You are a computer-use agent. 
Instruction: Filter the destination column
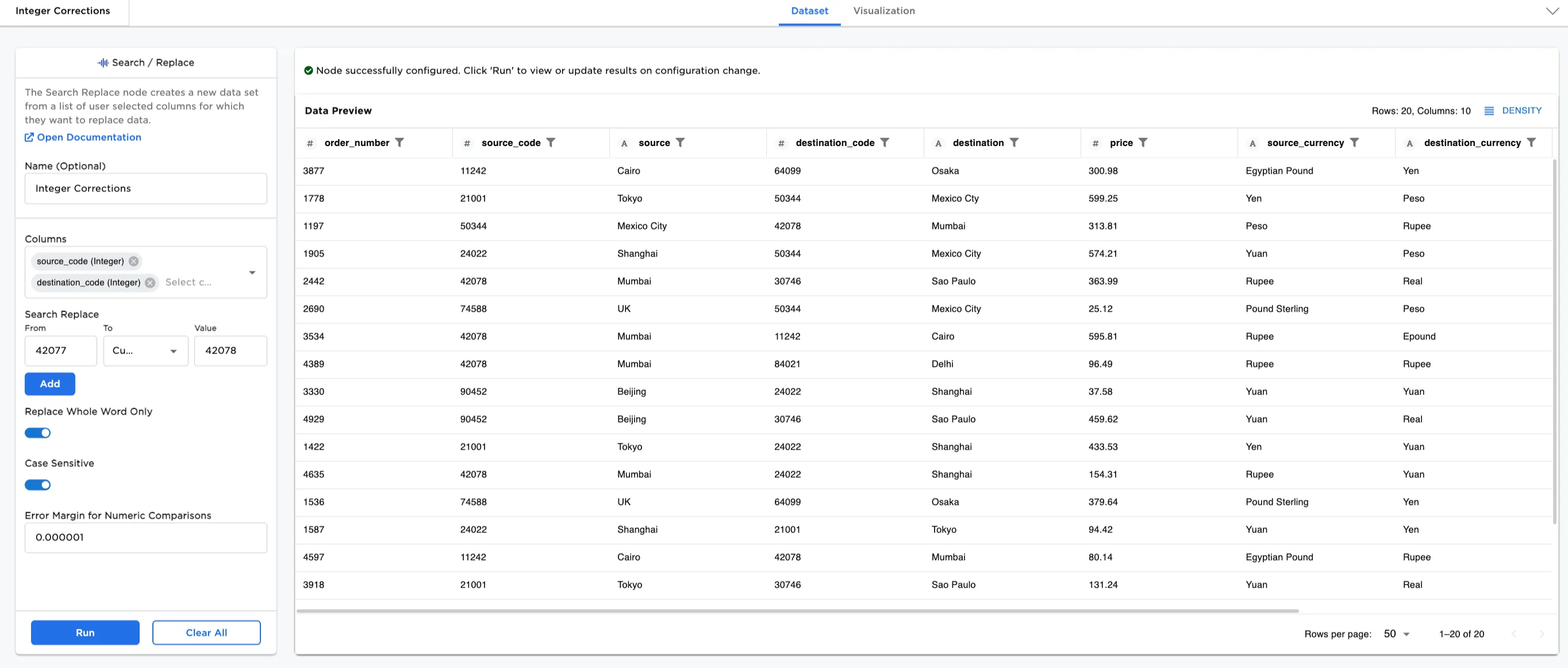point(1013,143)
